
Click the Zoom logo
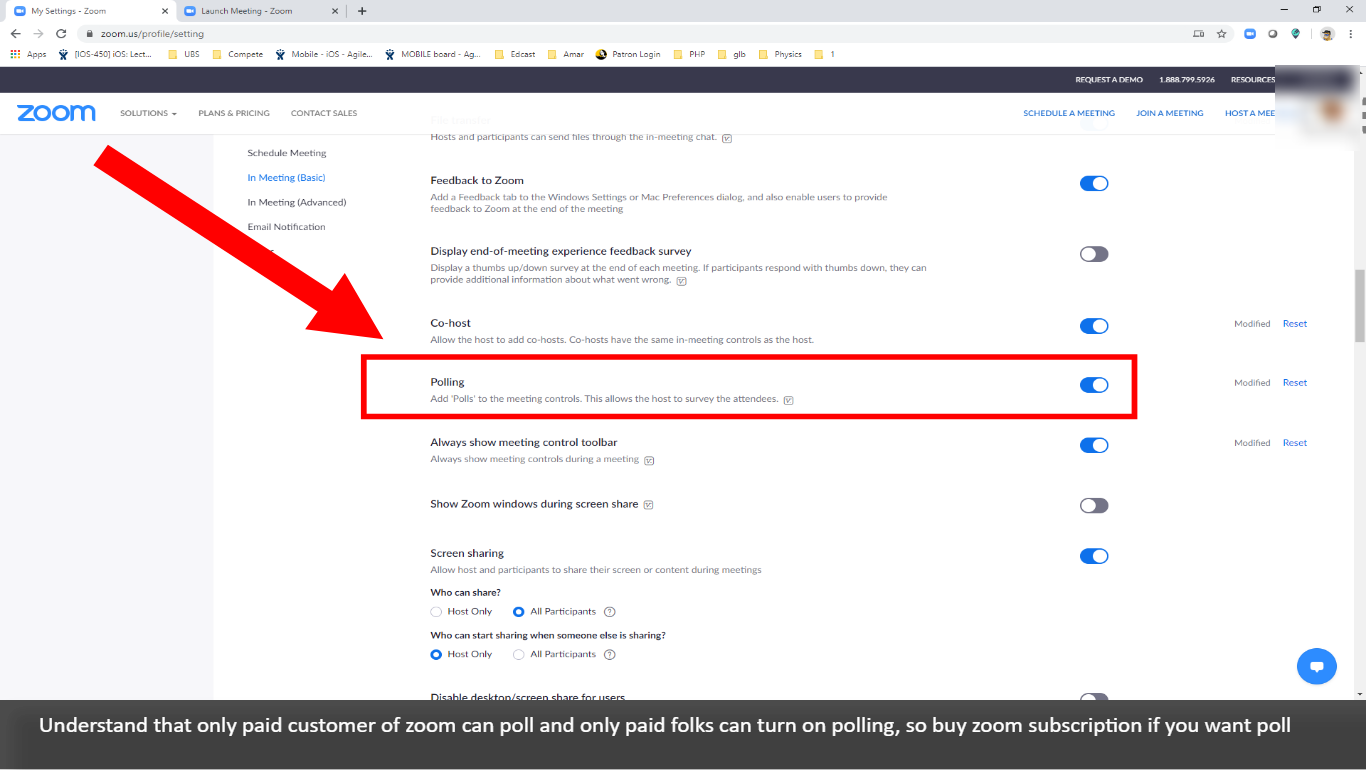(56, 112)
